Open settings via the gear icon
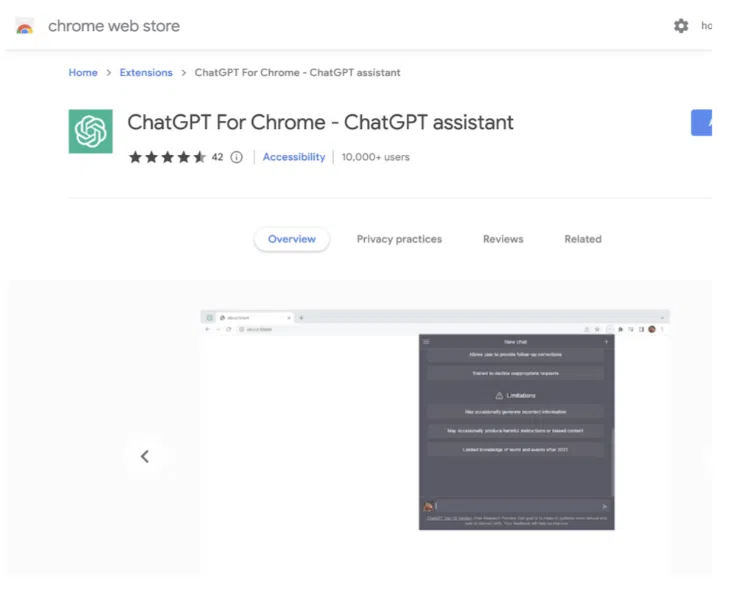Screen dimensions: 738x590 (681, 26)
